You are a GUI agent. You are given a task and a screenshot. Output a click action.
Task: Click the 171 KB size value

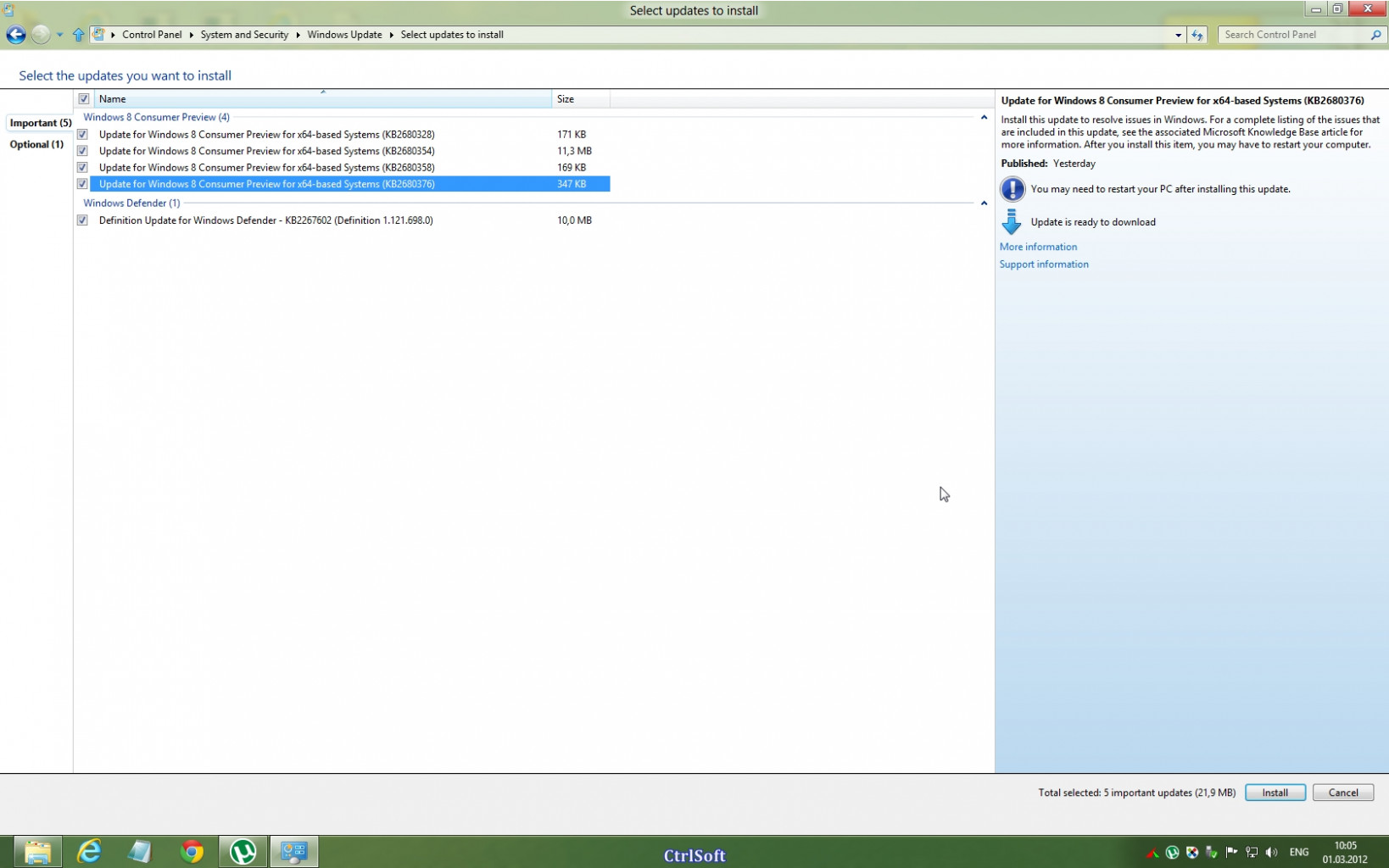point(572,134)
